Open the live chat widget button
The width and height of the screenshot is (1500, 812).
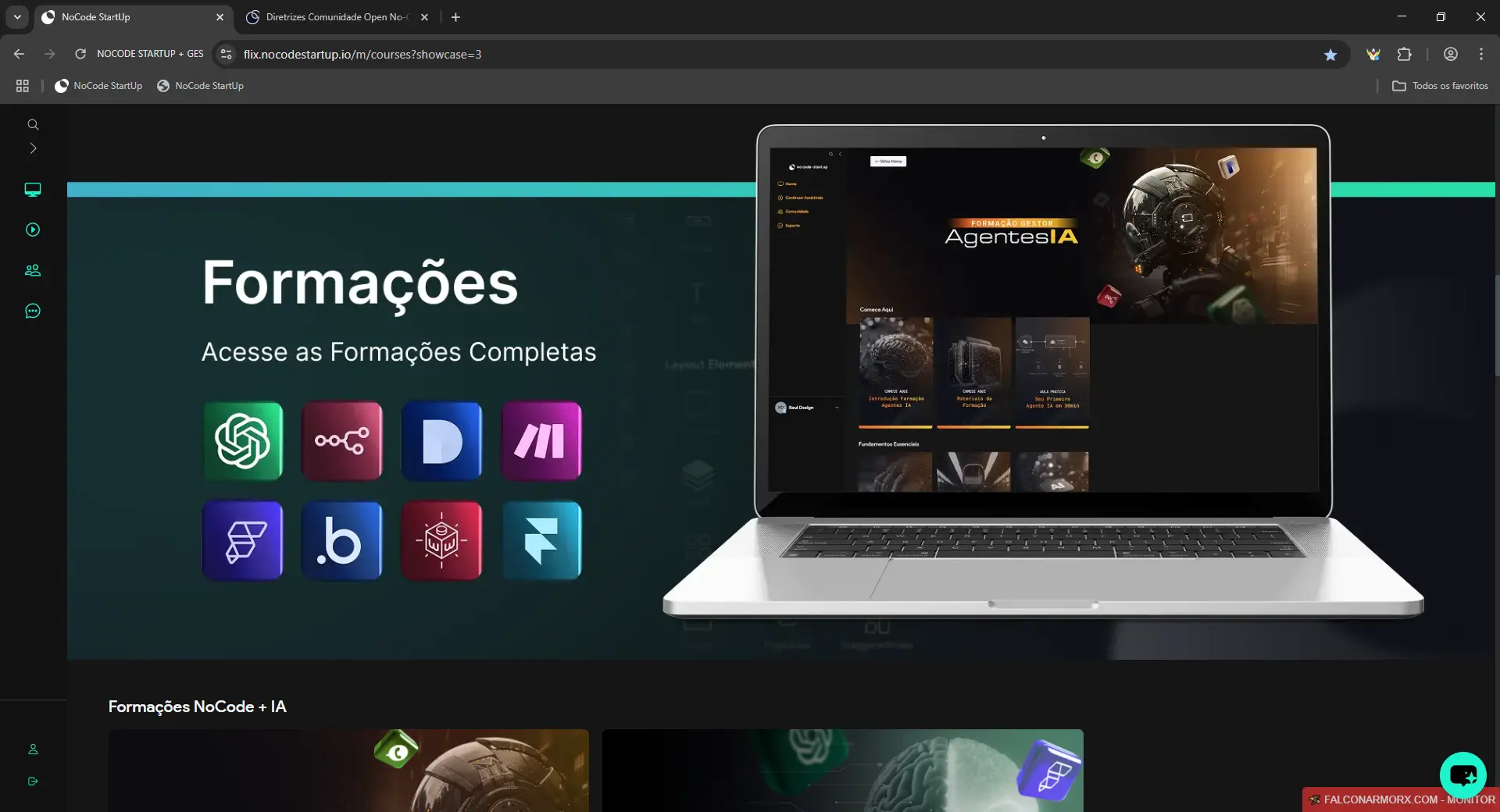pyautogui.click(x=1462, y=775)
